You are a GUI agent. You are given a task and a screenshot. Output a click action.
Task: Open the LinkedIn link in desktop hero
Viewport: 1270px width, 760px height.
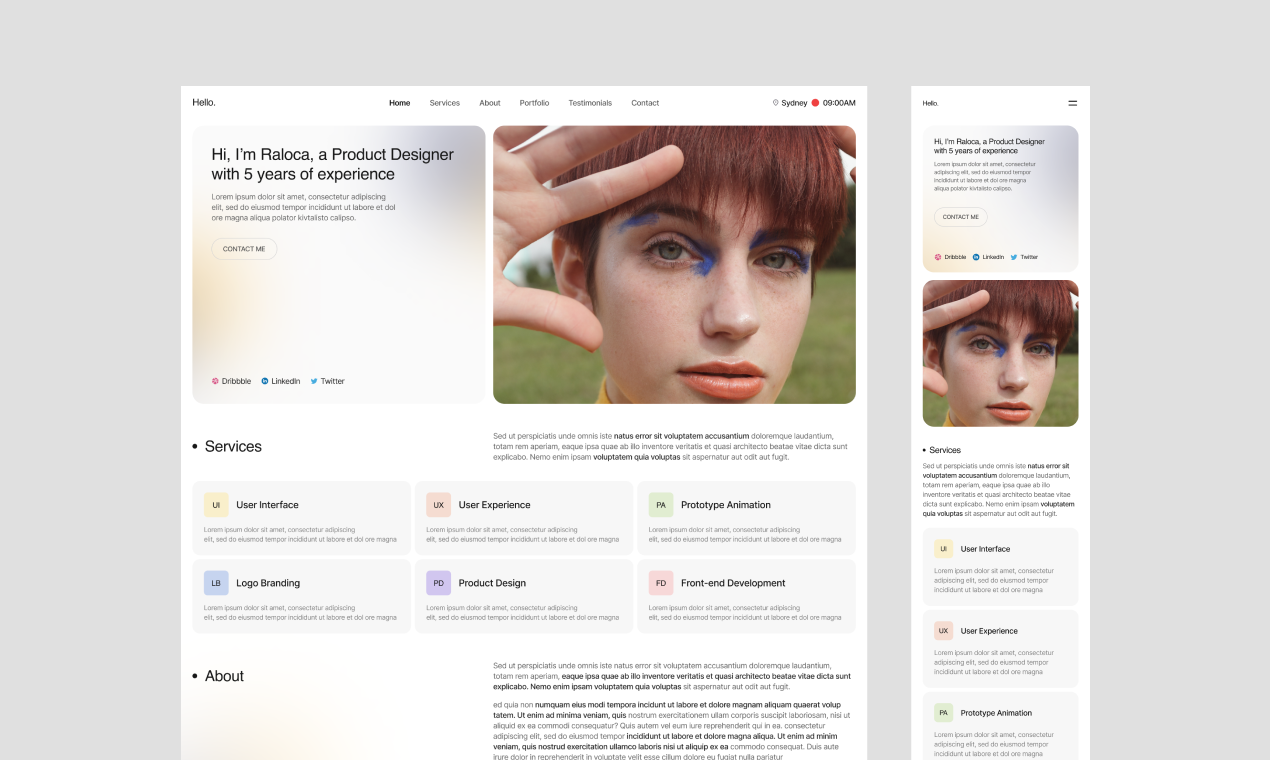pos(281,381)
